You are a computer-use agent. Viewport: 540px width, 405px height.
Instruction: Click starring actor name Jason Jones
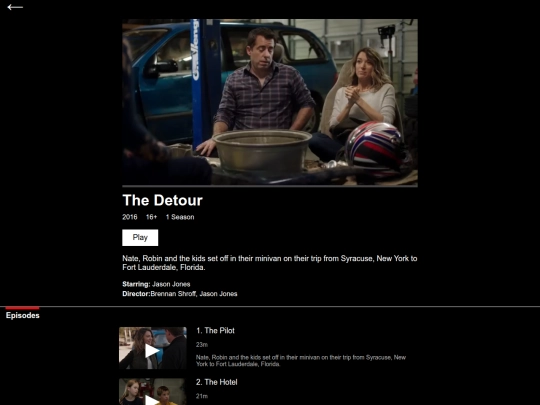click(x=171, y=284)
